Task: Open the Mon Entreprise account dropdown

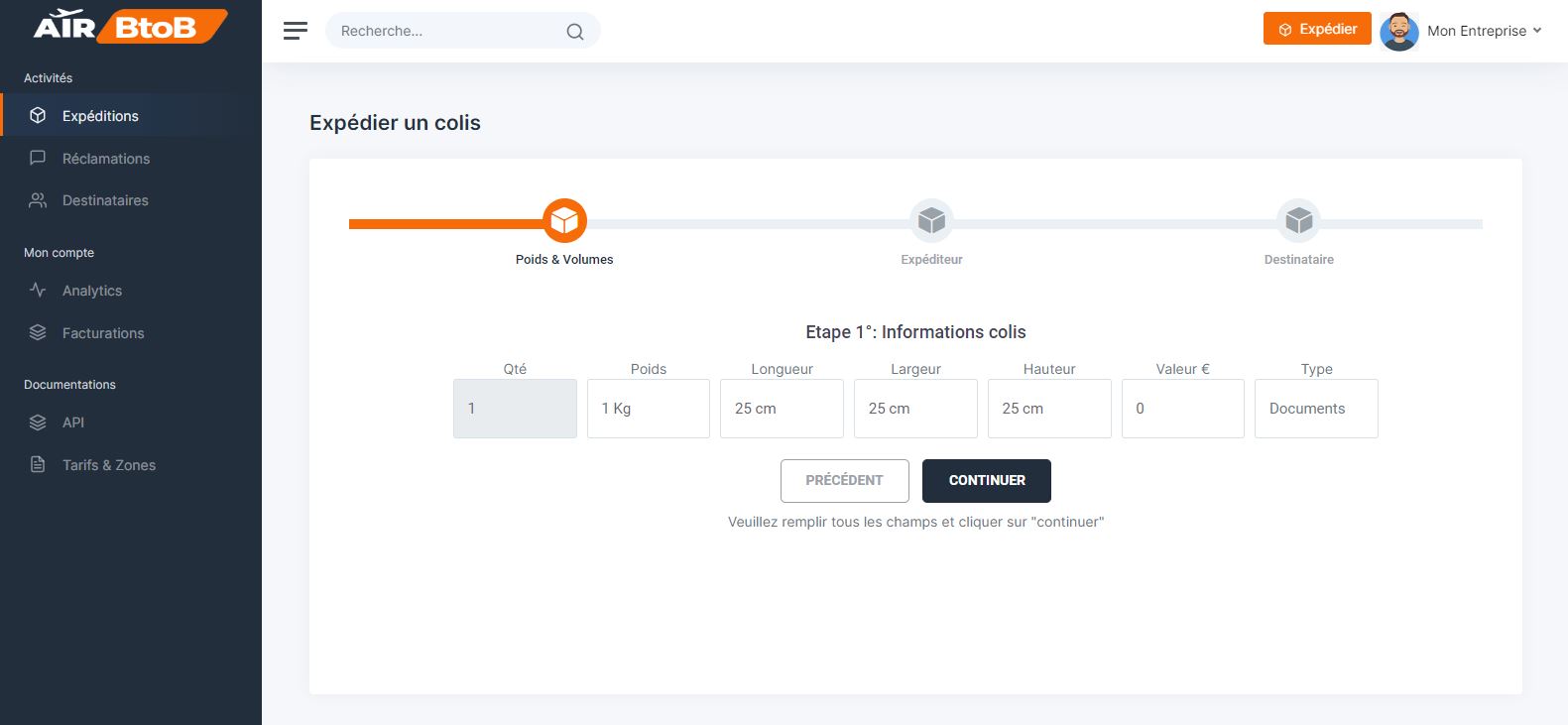Action: (1484, 31)
